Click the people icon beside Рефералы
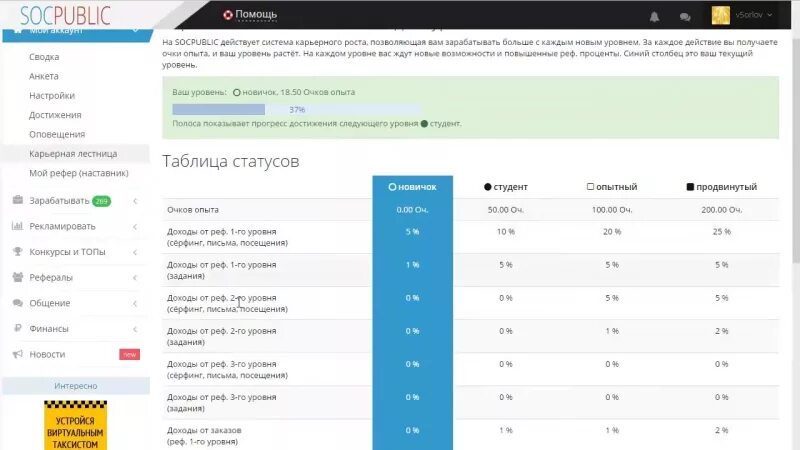Image resolution: width=800 pixels, height=450 pixels. 17,277
